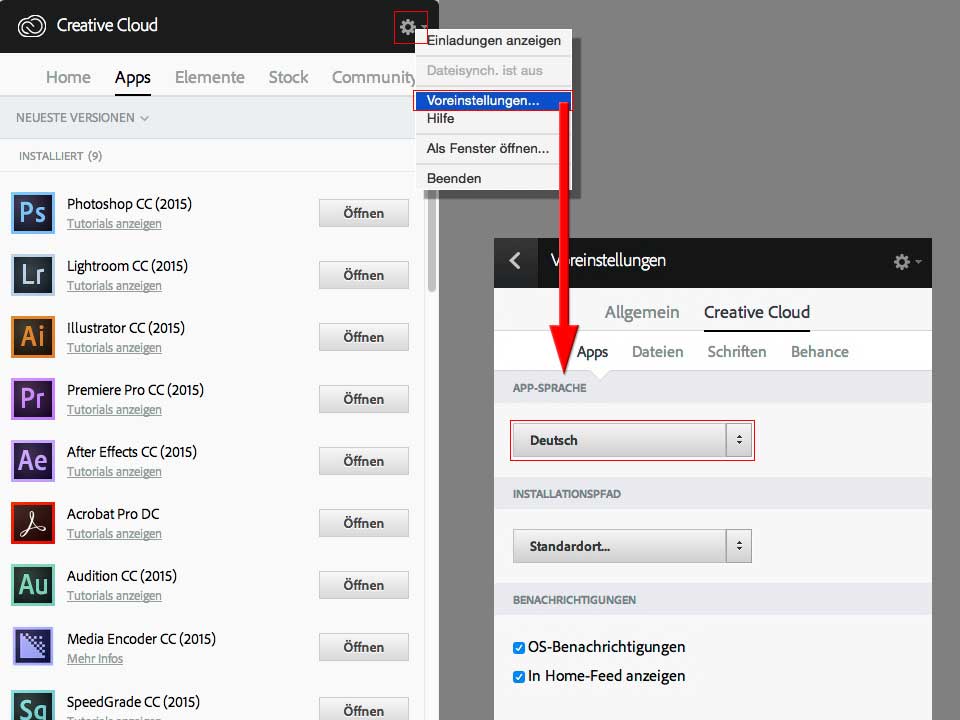Click the Lightroom CC app icon
Viewport: 960px width, 720px height.
[33, 275]
